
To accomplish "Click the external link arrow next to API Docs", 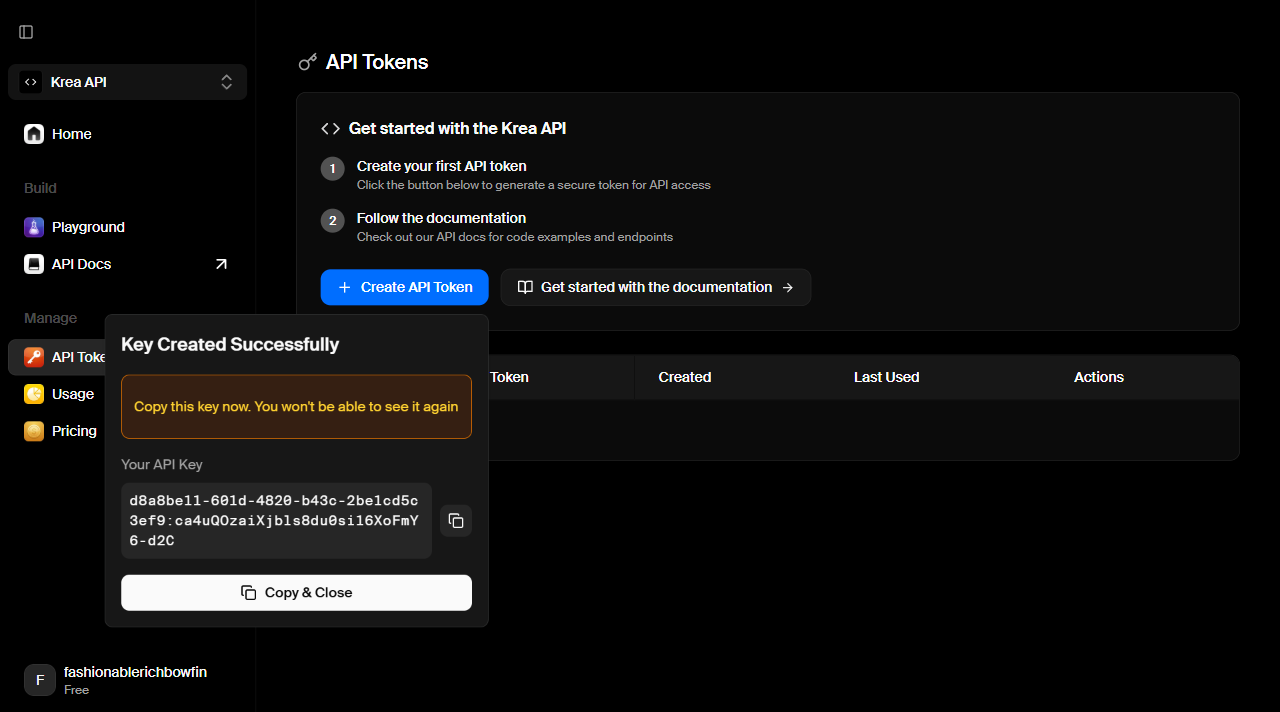I will pos(221,264).
